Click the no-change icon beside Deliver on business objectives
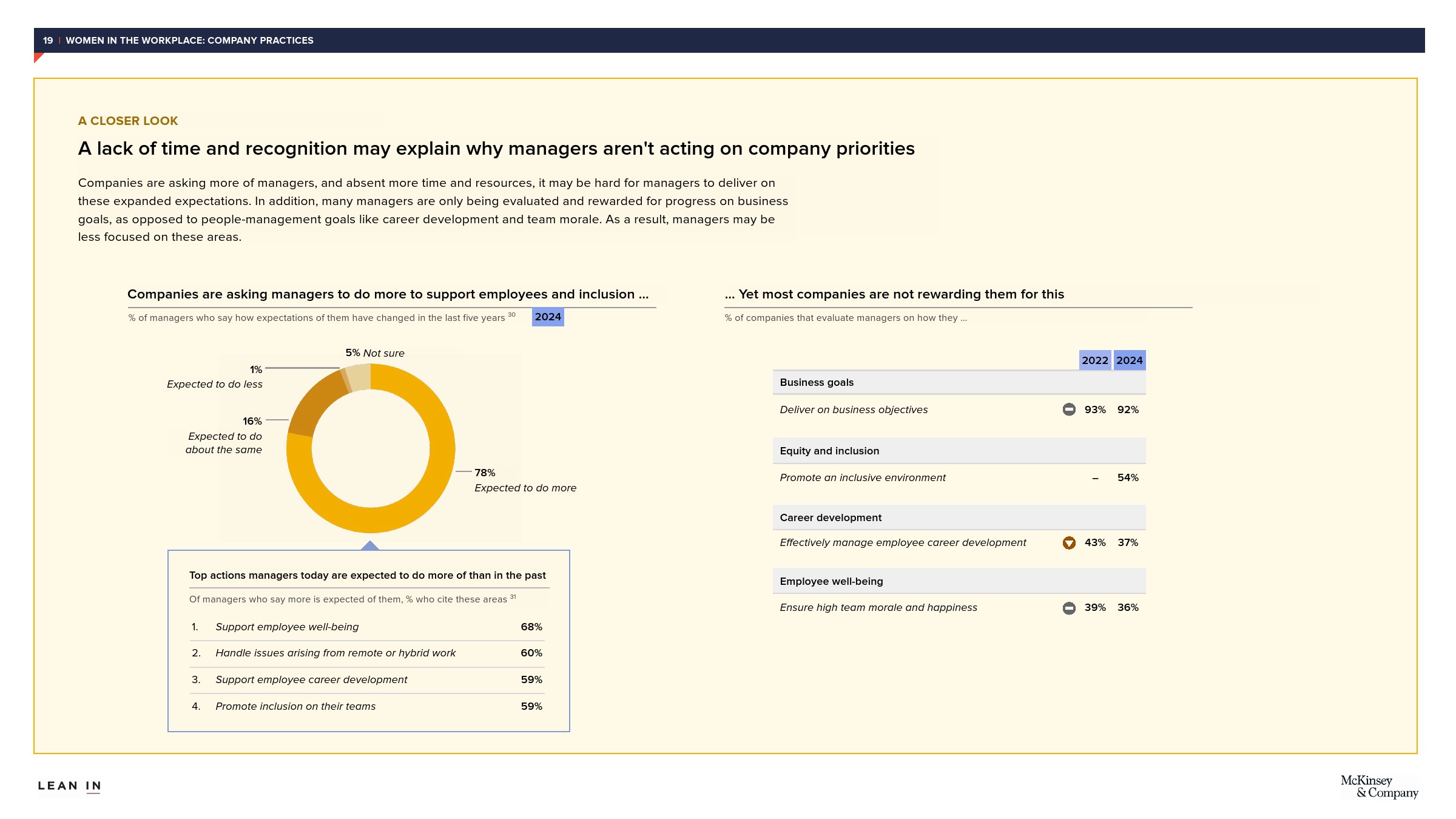Image resolution: width=1456 pixels, height=819 pixels. coord(1069,409)
